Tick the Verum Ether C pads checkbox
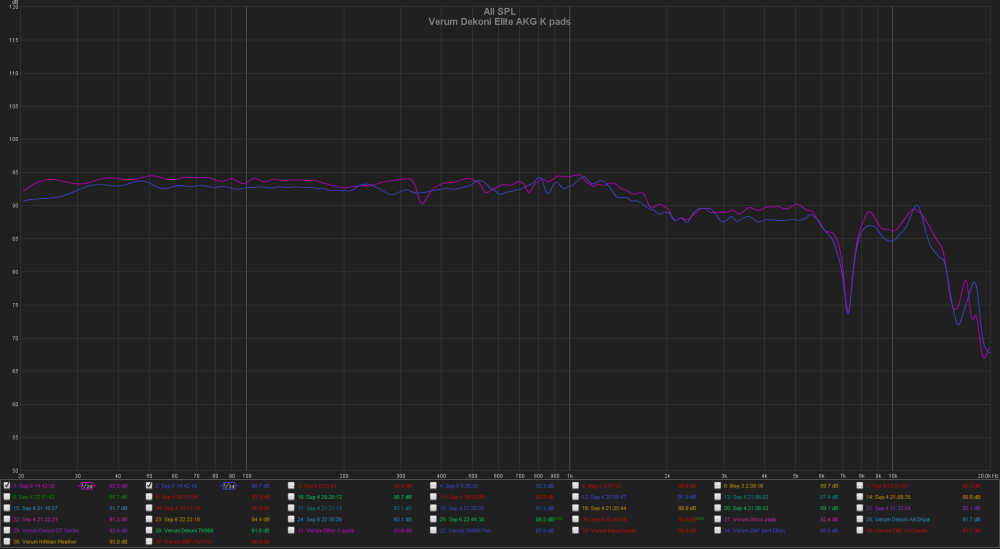1000x549 pixels. [292, 530]
